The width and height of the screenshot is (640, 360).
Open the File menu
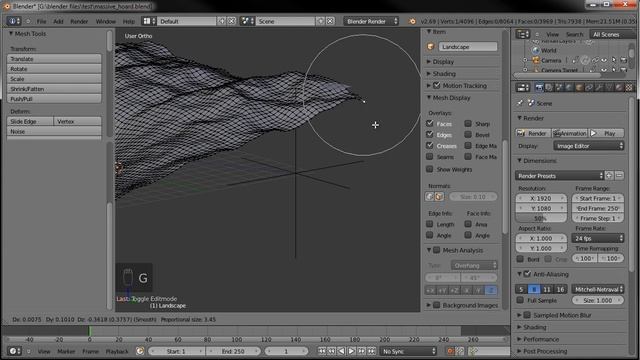42,21
